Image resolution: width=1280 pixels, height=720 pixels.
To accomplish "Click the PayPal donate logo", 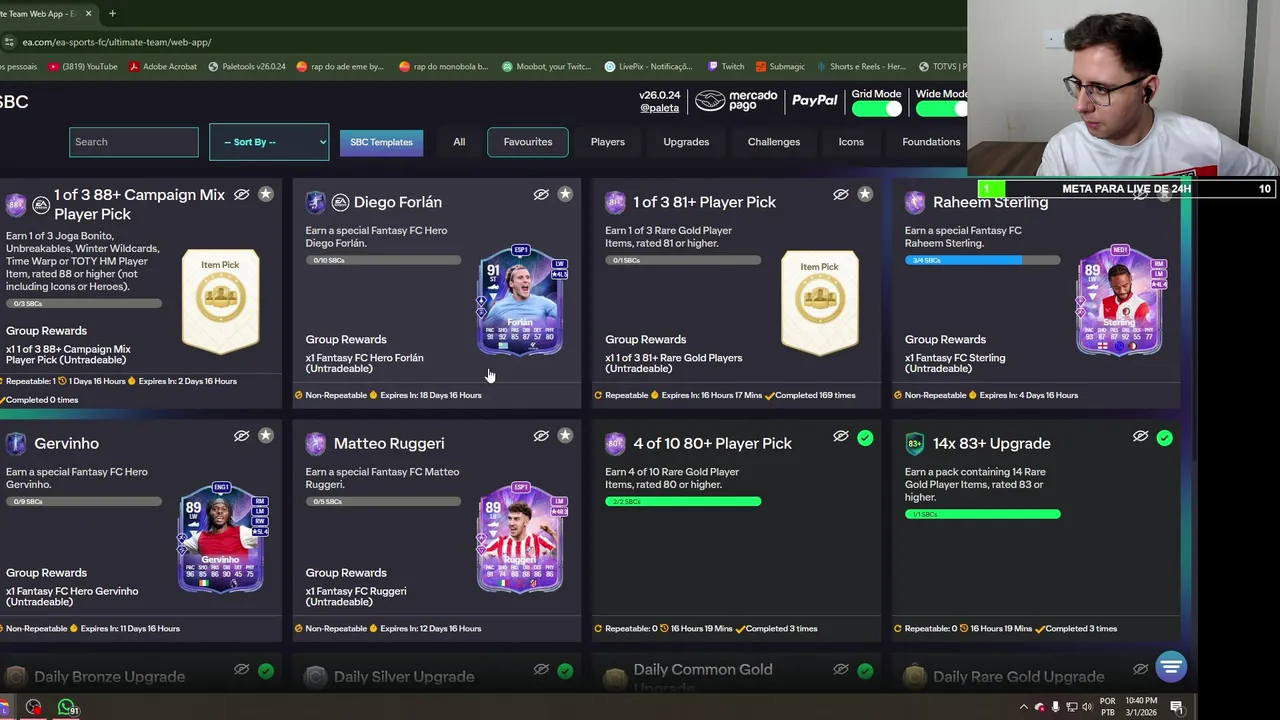I will coord(815,100).
